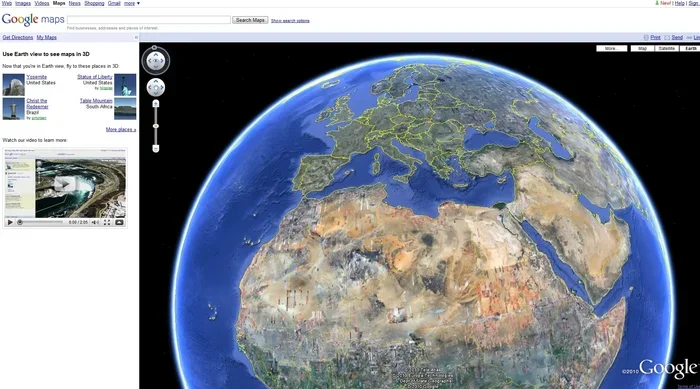Image resolution: width=700 pixels, height=389 pixels.
Task: Switch to the Map view
Action: 642,48
